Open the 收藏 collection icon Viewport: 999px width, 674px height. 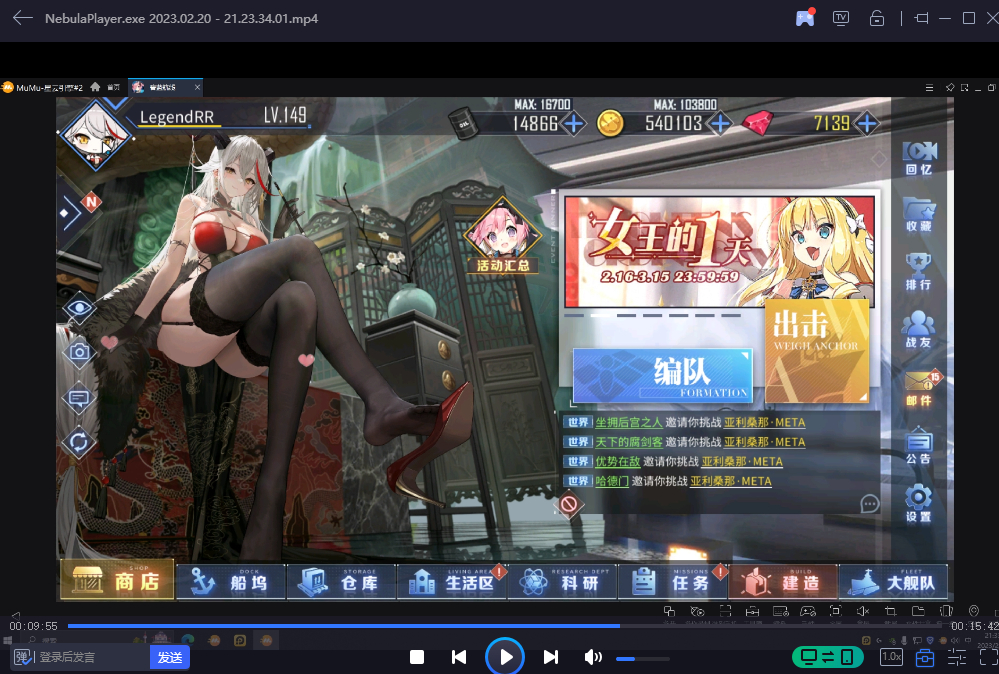point(919,215)
